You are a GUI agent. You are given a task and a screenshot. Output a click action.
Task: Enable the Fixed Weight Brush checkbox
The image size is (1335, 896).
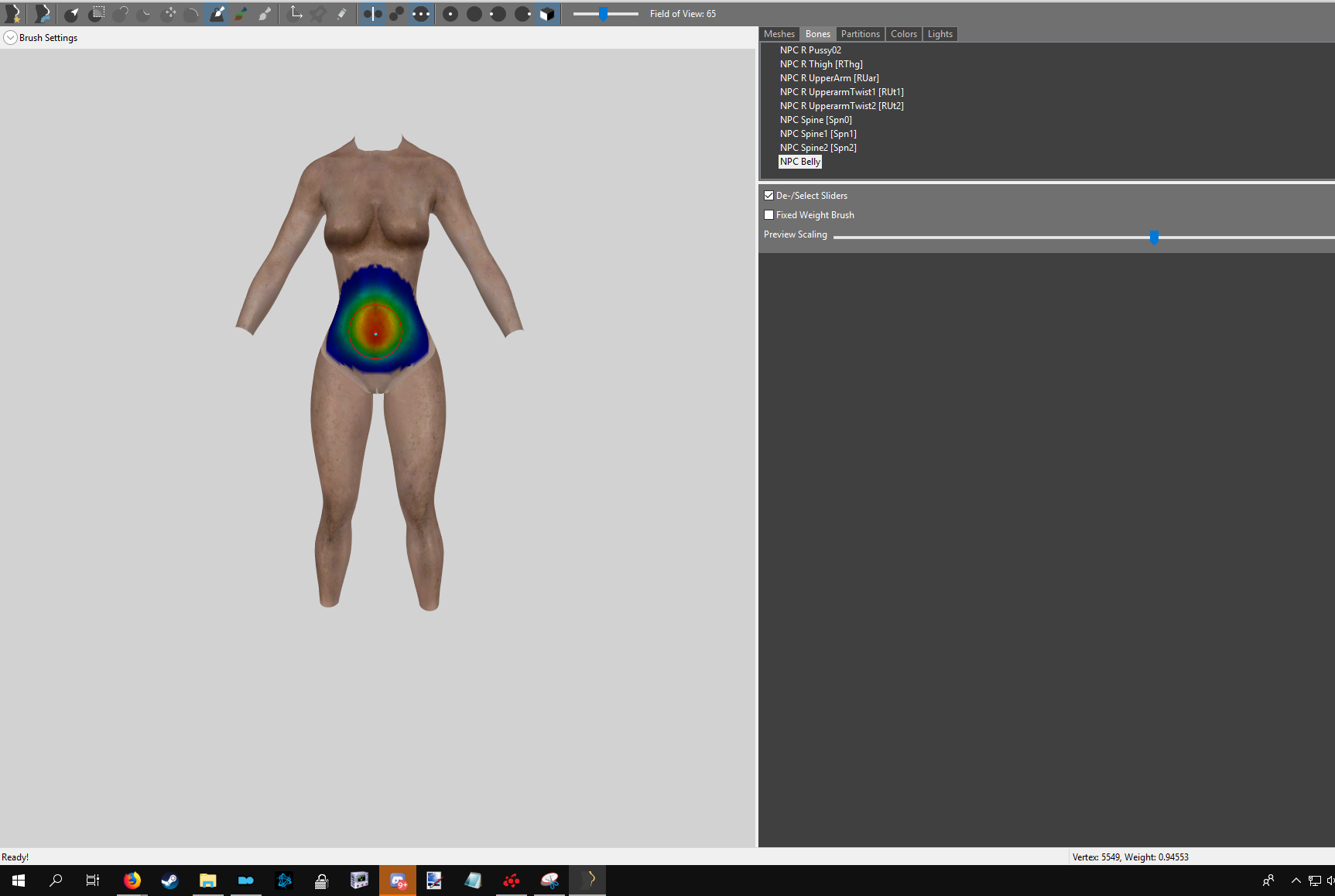coord(768,215)
